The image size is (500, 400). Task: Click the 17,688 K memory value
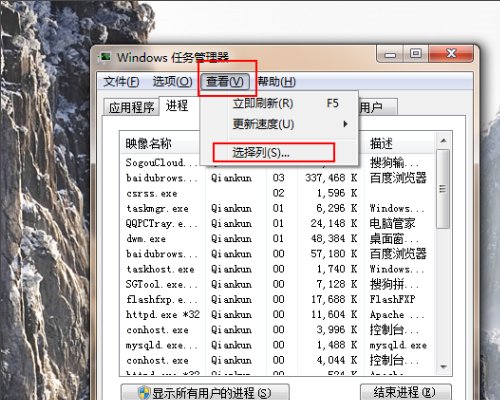pos(334,300)
